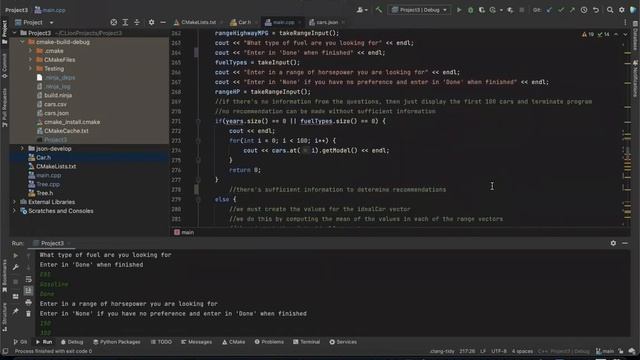Open run configuration wrench in Run panel
640x360 pixels.
click(x=16, y=267)
